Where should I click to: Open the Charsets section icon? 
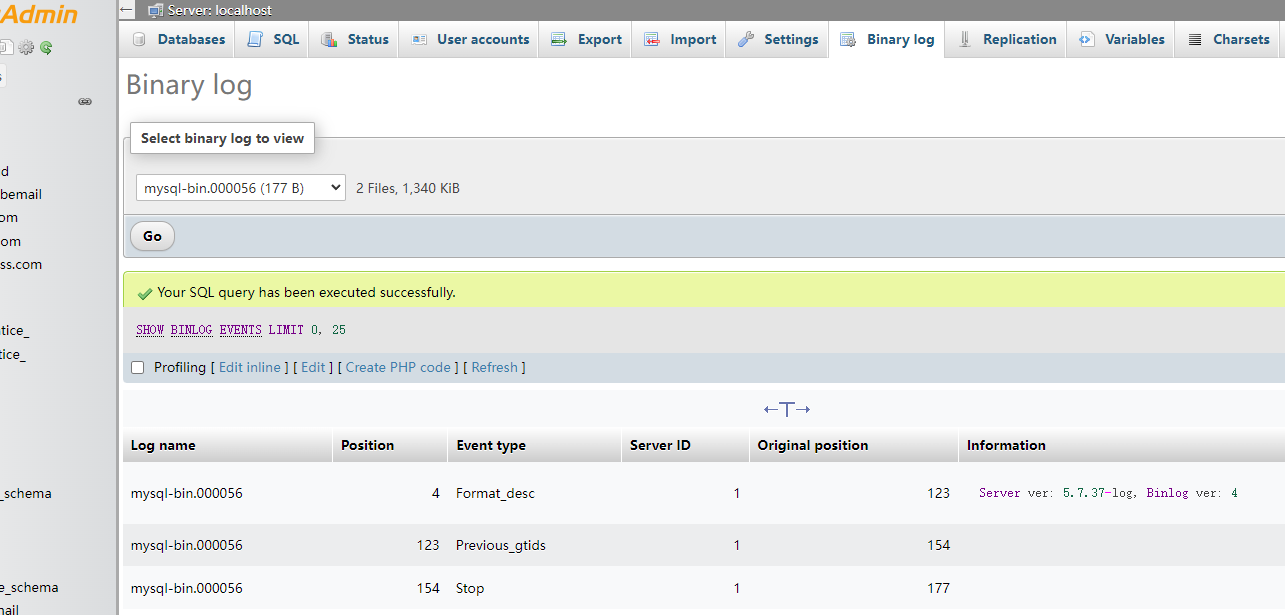[x=1194, y=39]
